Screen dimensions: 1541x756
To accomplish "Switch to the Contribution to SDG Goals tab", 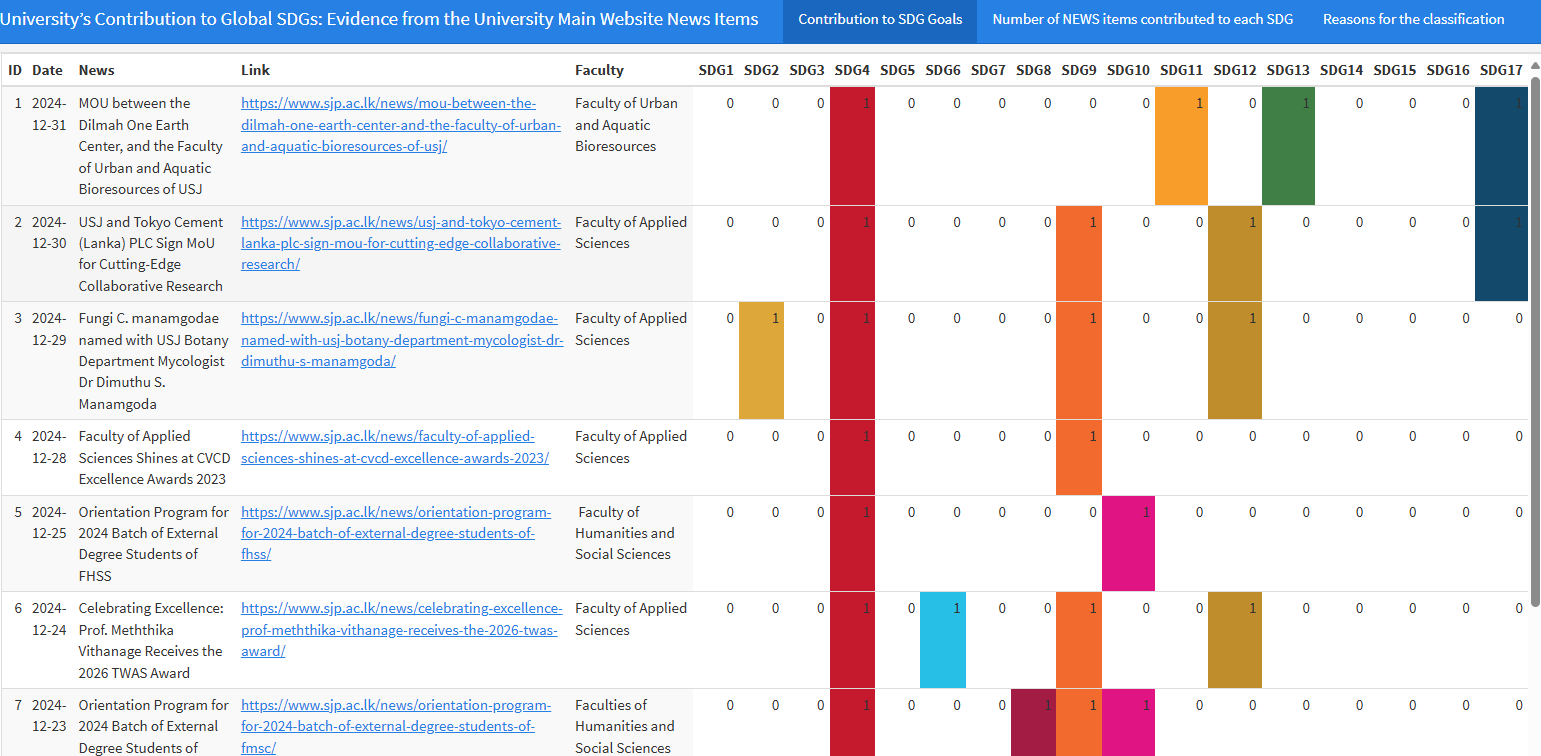I will tap(880, 20).
